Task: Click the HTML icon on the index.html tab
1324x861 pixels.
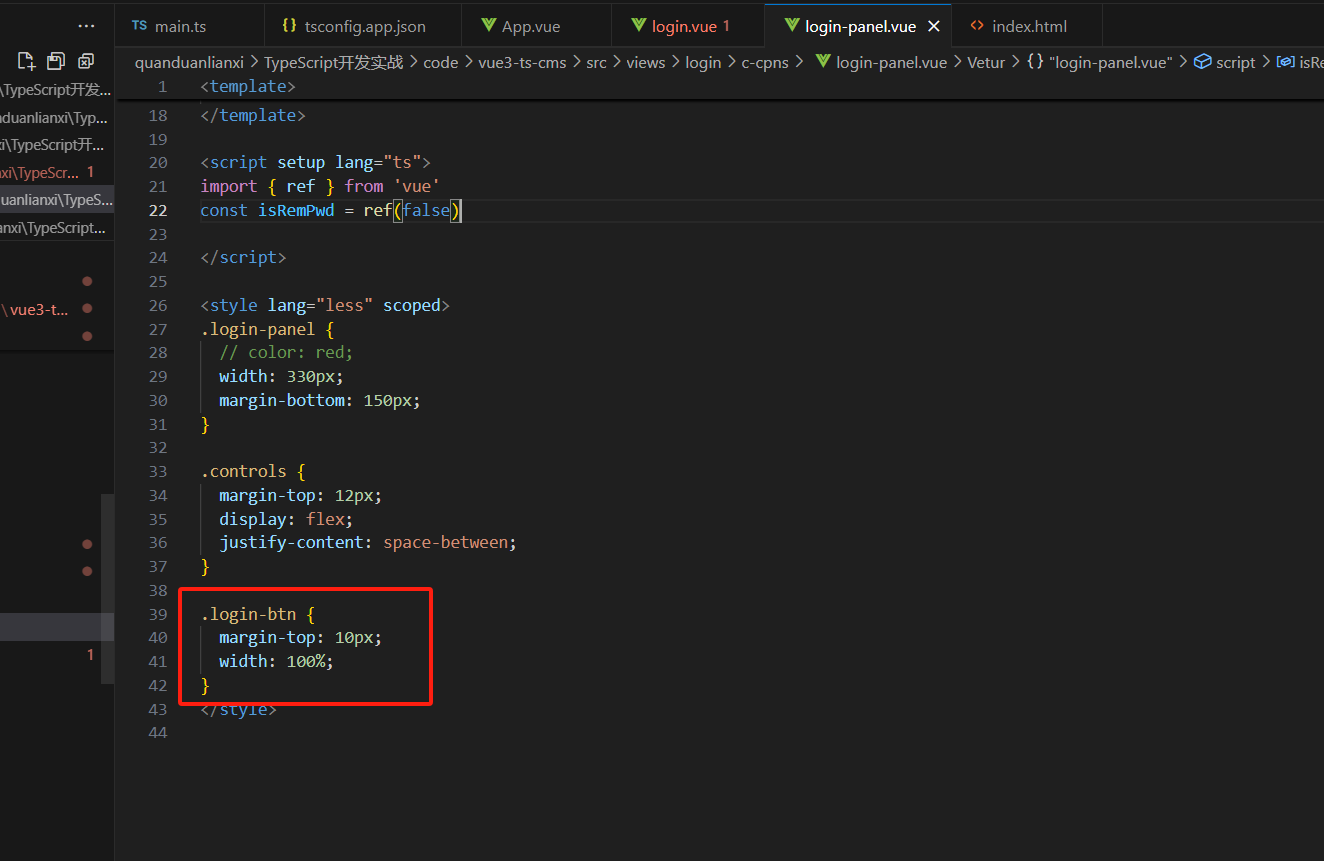Action: pyautogui.click(x=977, y=26)
